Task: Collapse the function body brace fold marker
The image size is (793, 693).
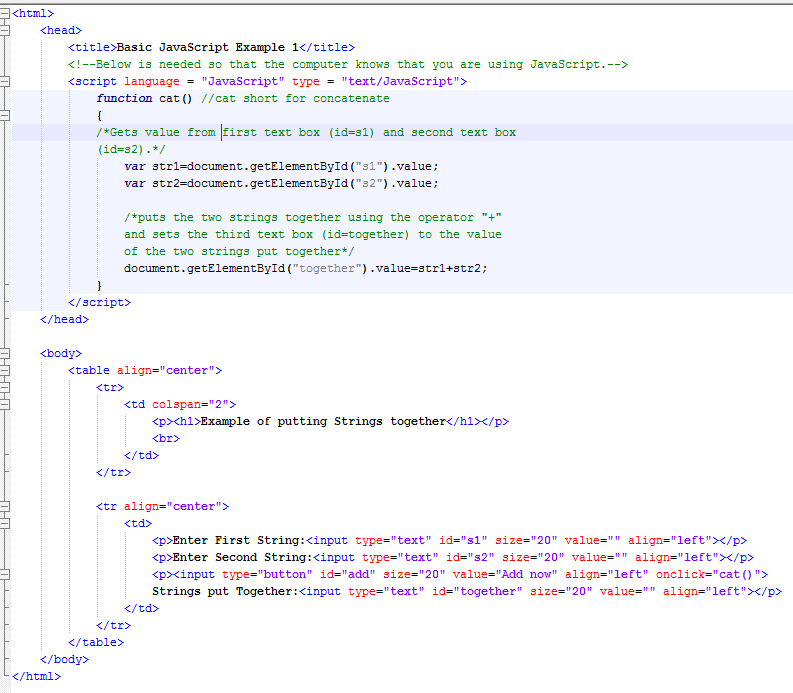Action: coord(5,116)
